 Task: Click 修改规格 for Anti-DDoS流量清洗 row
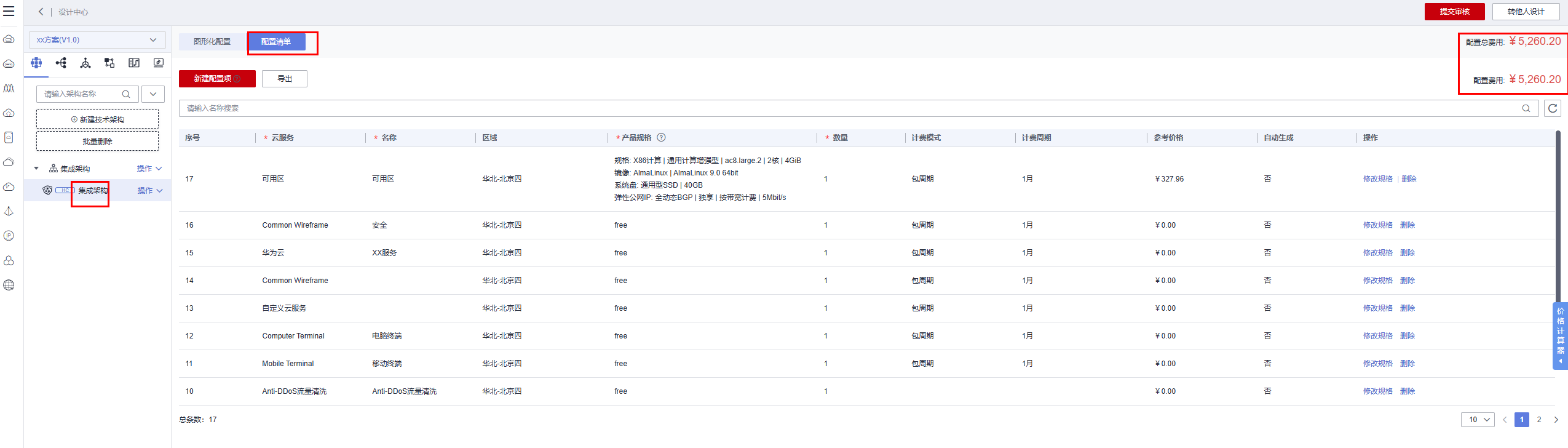click(1378, 391)
